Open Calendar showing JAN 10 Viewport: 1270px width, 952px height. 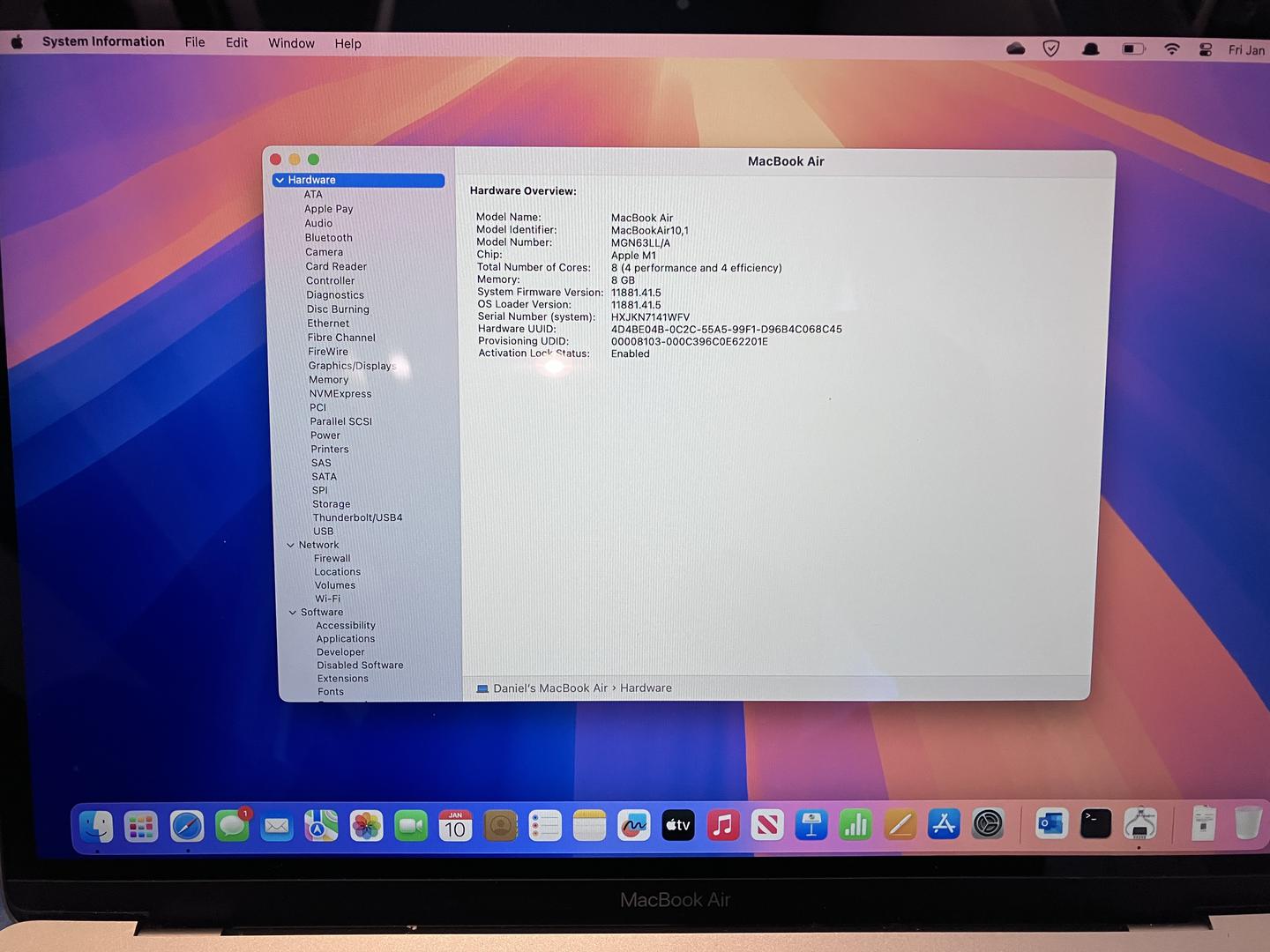point(455,826)
